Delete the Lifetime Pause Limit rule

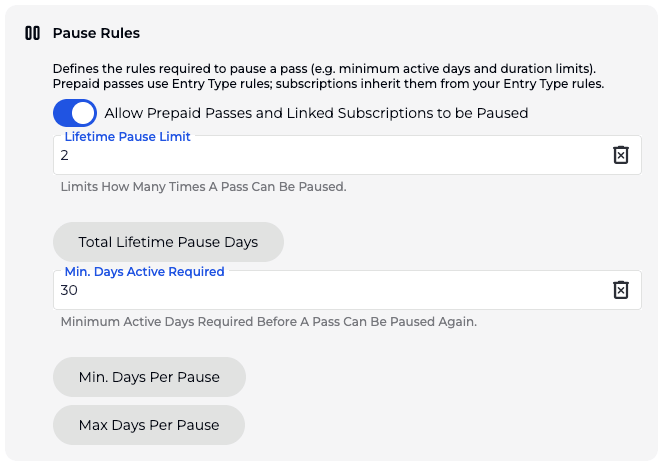coord(620,155)
